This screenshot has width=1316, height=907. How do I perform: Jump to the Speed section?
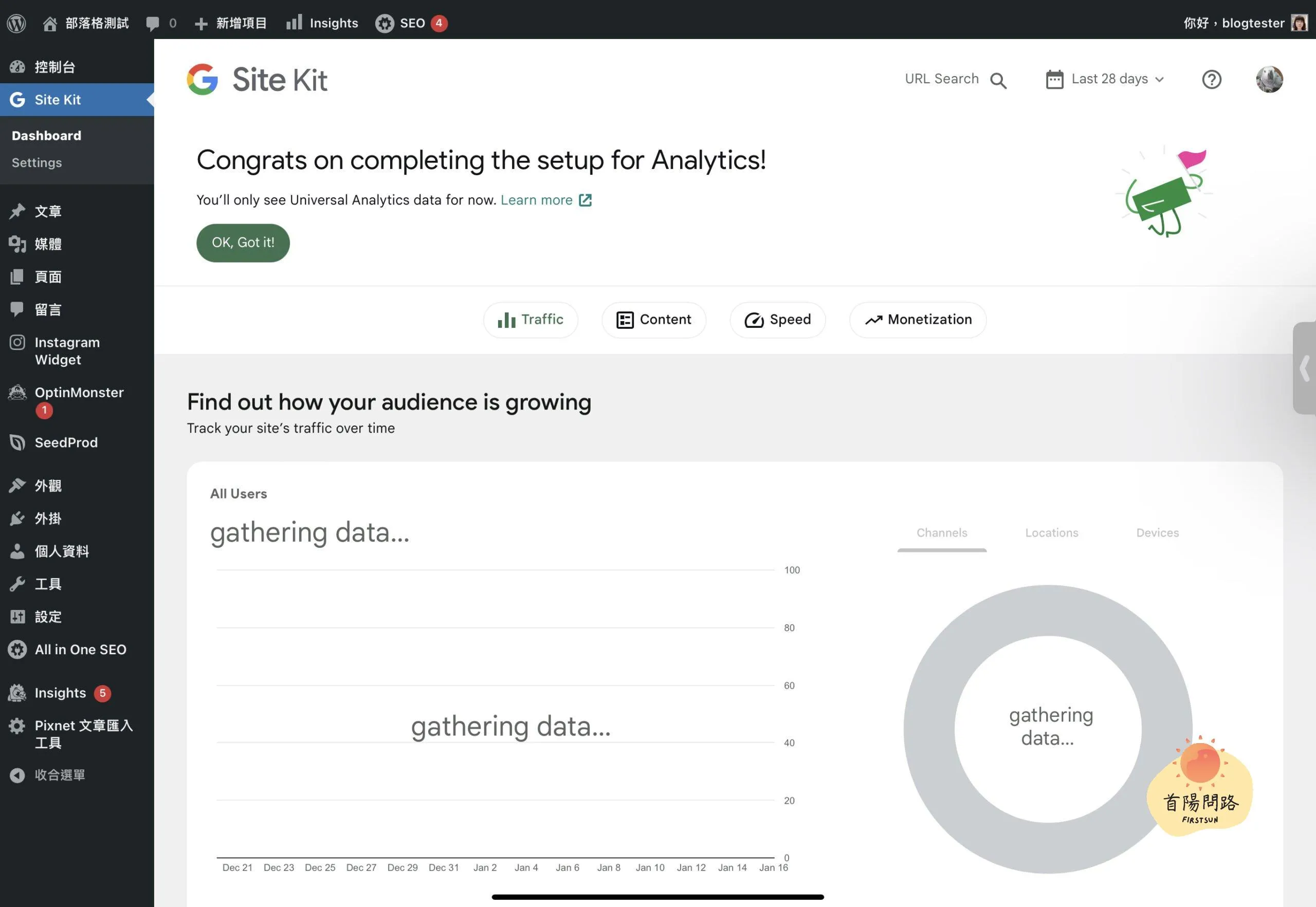[777, 320]
